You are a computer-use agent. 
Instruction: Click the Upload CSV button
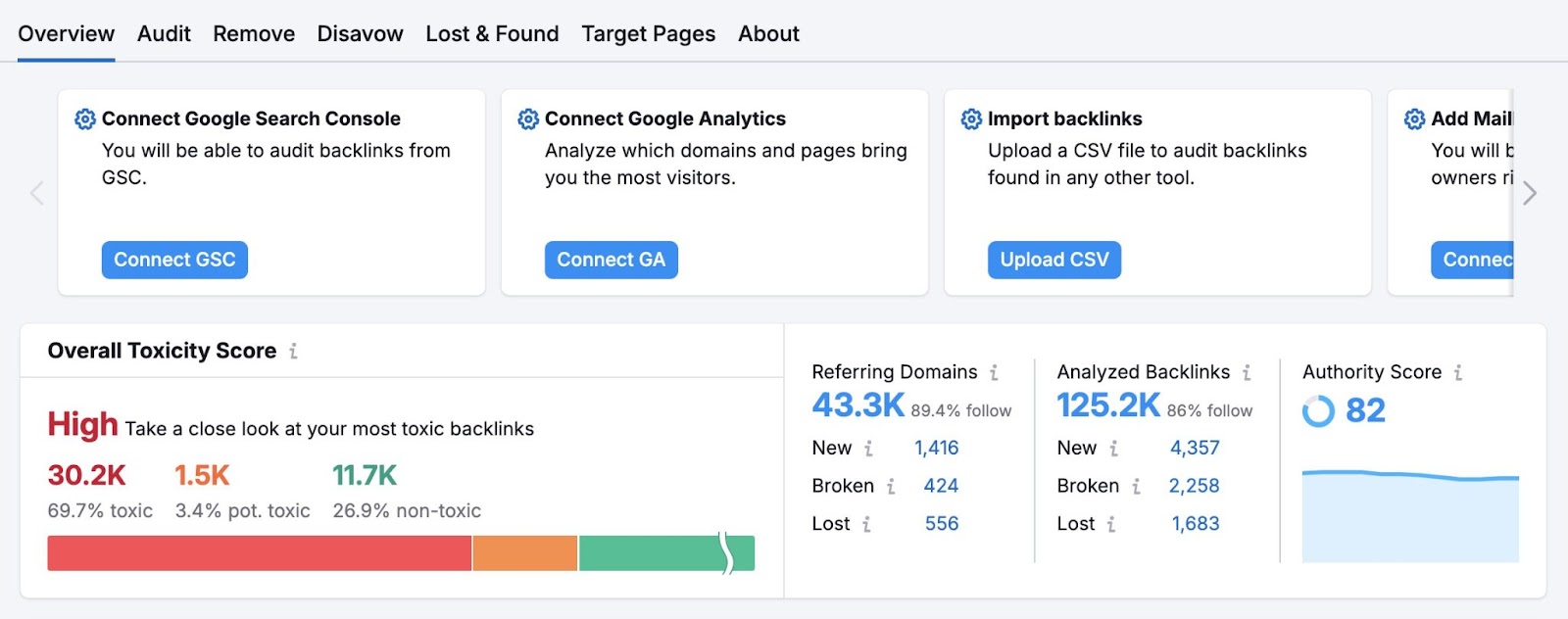click(1054, 260)
